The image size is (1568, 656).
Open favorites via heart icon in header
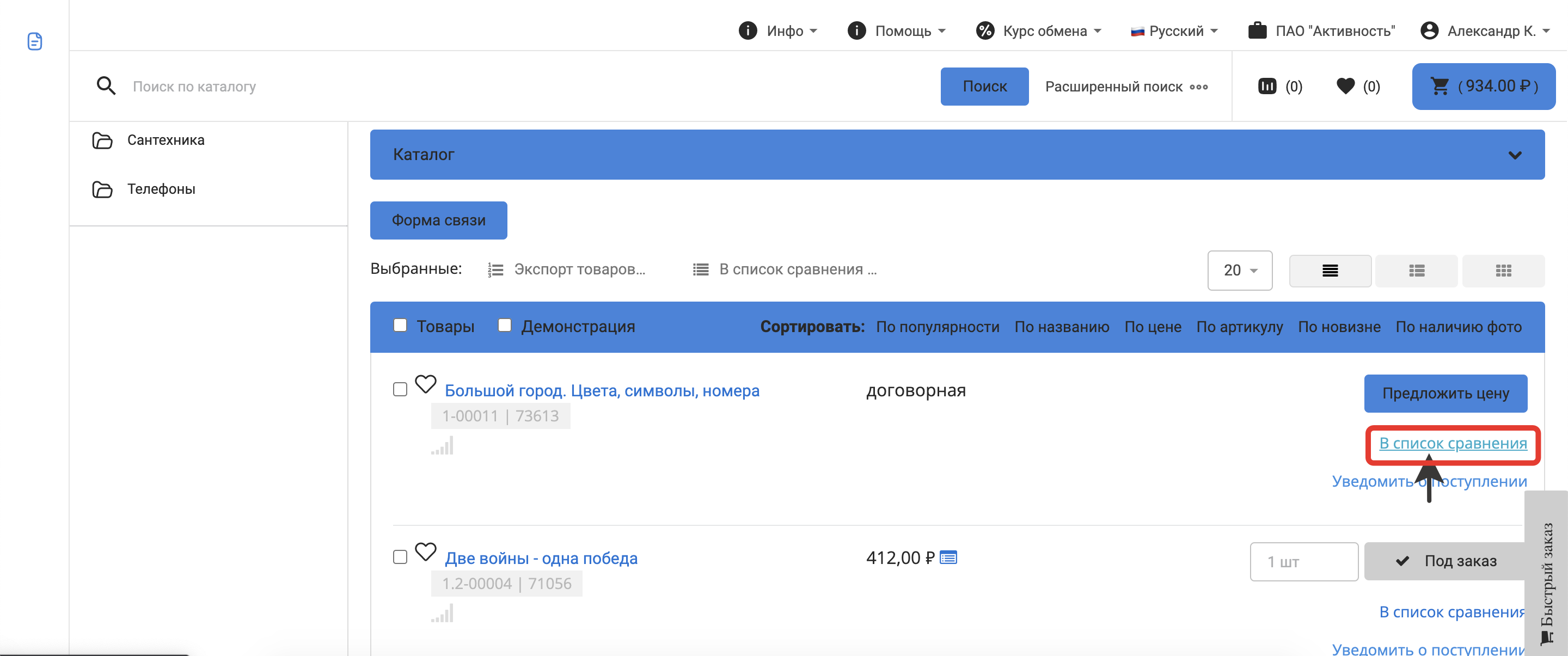[x=1345, y=87]
